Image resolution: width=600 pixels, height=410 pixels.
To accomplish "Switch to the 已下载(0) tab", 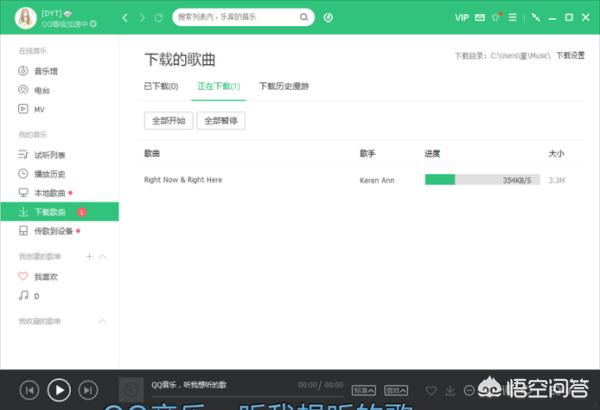I will (x=161, y=87).
